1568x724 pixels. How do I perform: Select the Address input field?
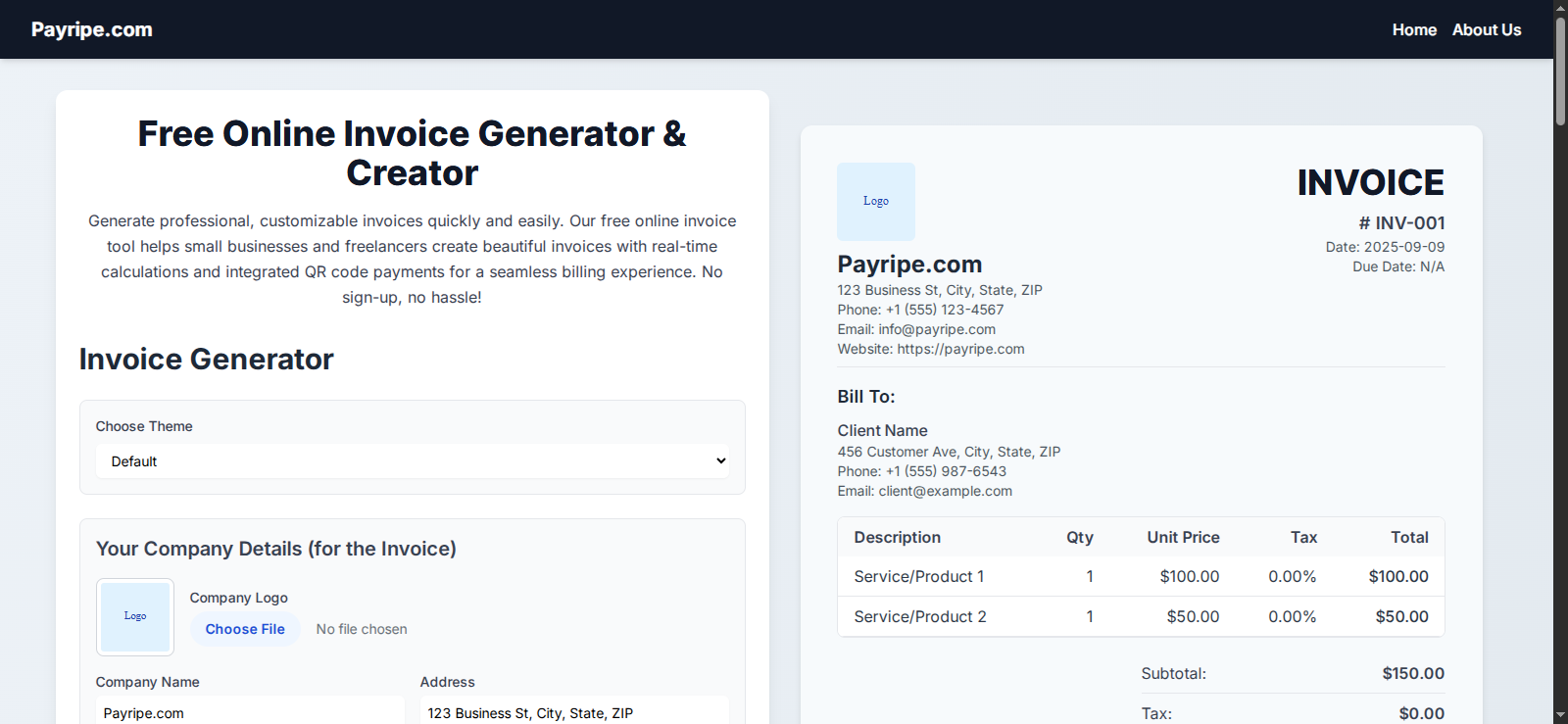pyautogui.click(x=574, y=712)
